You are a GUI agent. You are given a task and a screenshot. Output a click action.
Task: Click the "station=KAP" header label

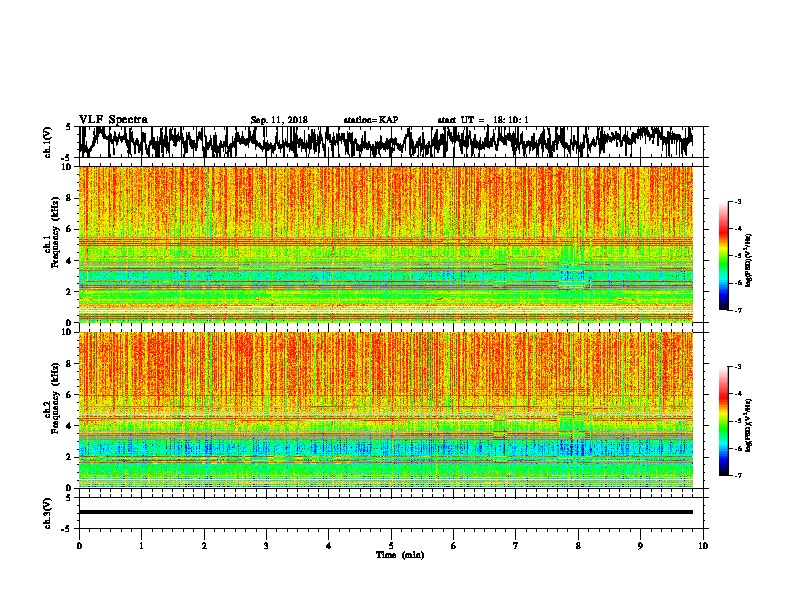tap(371, 120)
